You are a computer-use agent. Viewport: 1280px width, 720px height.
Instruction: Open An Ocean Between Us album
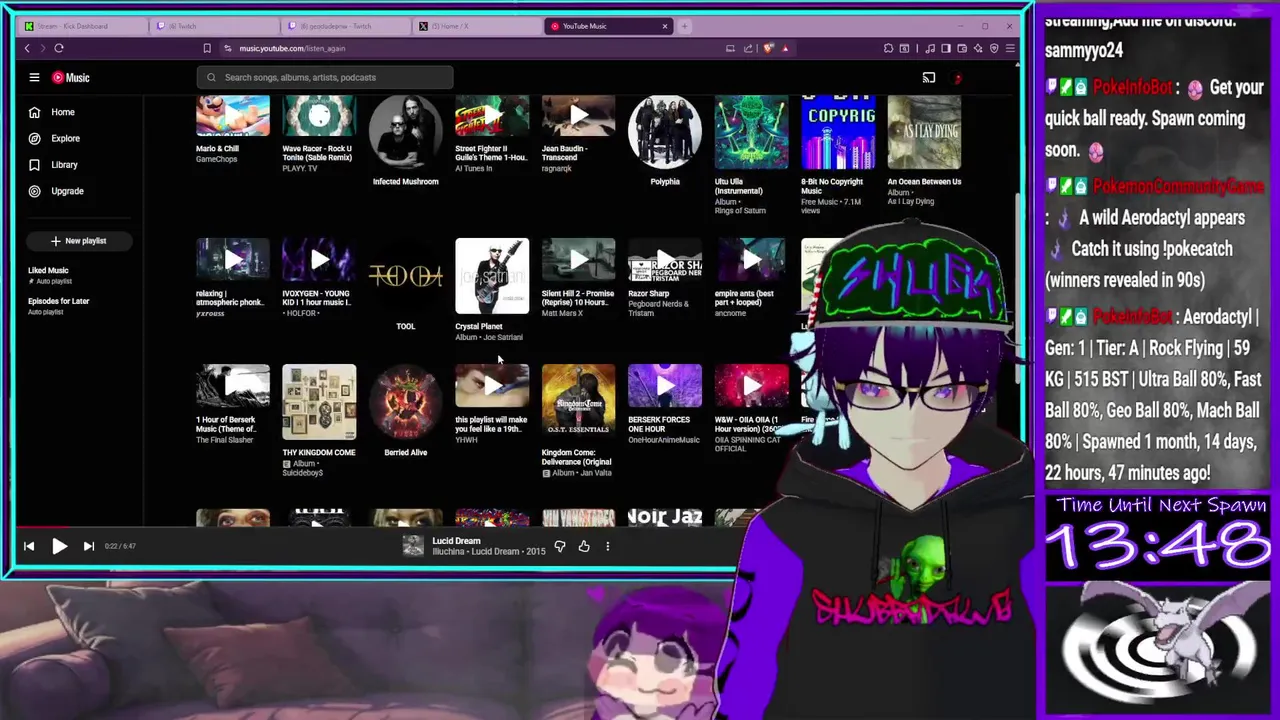pyautogui.click(x=924, y=133)
